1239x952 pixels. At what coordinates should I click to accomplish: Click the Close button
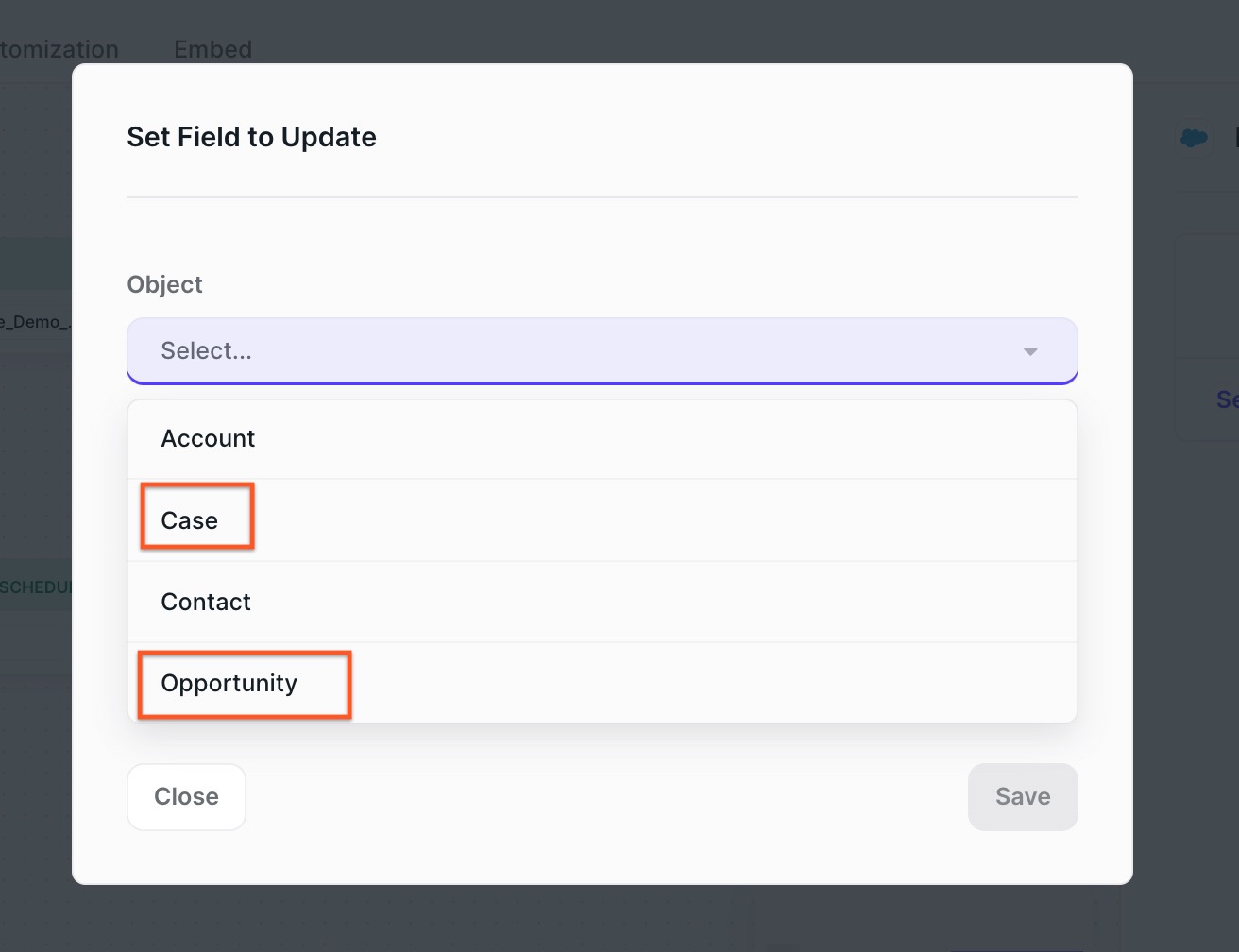[x=186, y=797]
